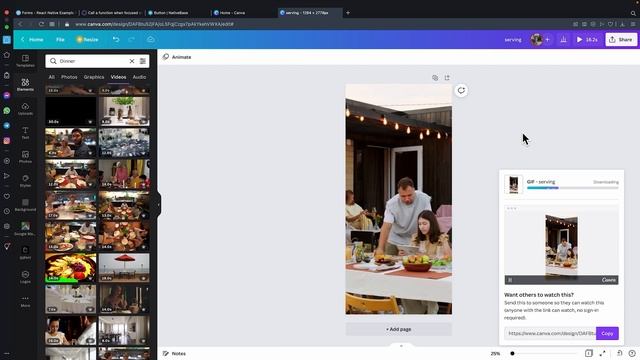Collapse the side panel with arrow handle
The image size is (640, 360).
pos(159,204)
